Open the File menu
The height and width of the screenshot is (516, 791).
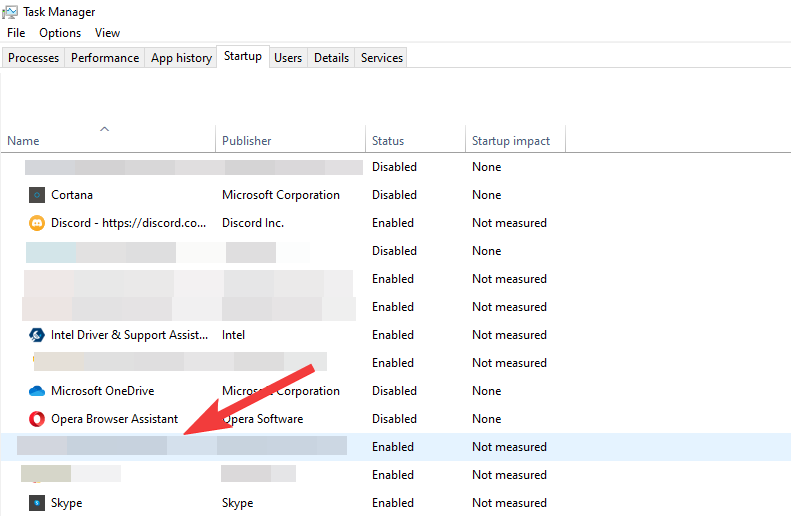(x=16, y=33)
